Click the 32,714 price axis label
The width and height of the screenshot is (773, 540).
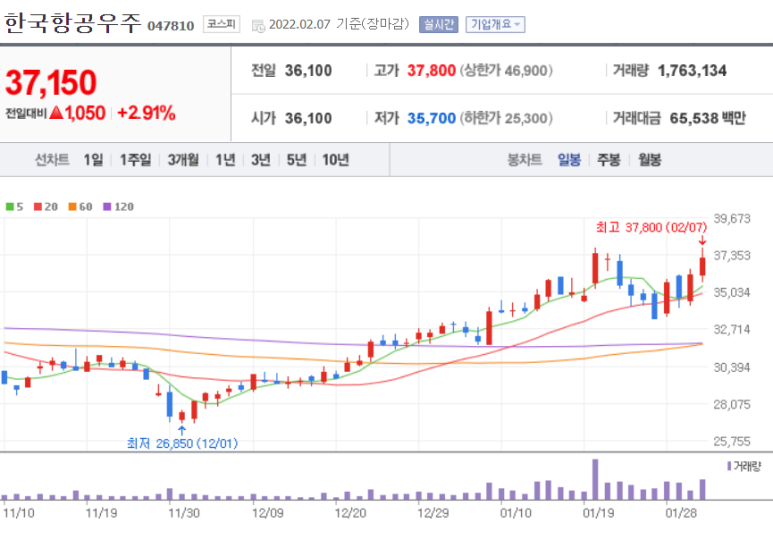[732, 329]
